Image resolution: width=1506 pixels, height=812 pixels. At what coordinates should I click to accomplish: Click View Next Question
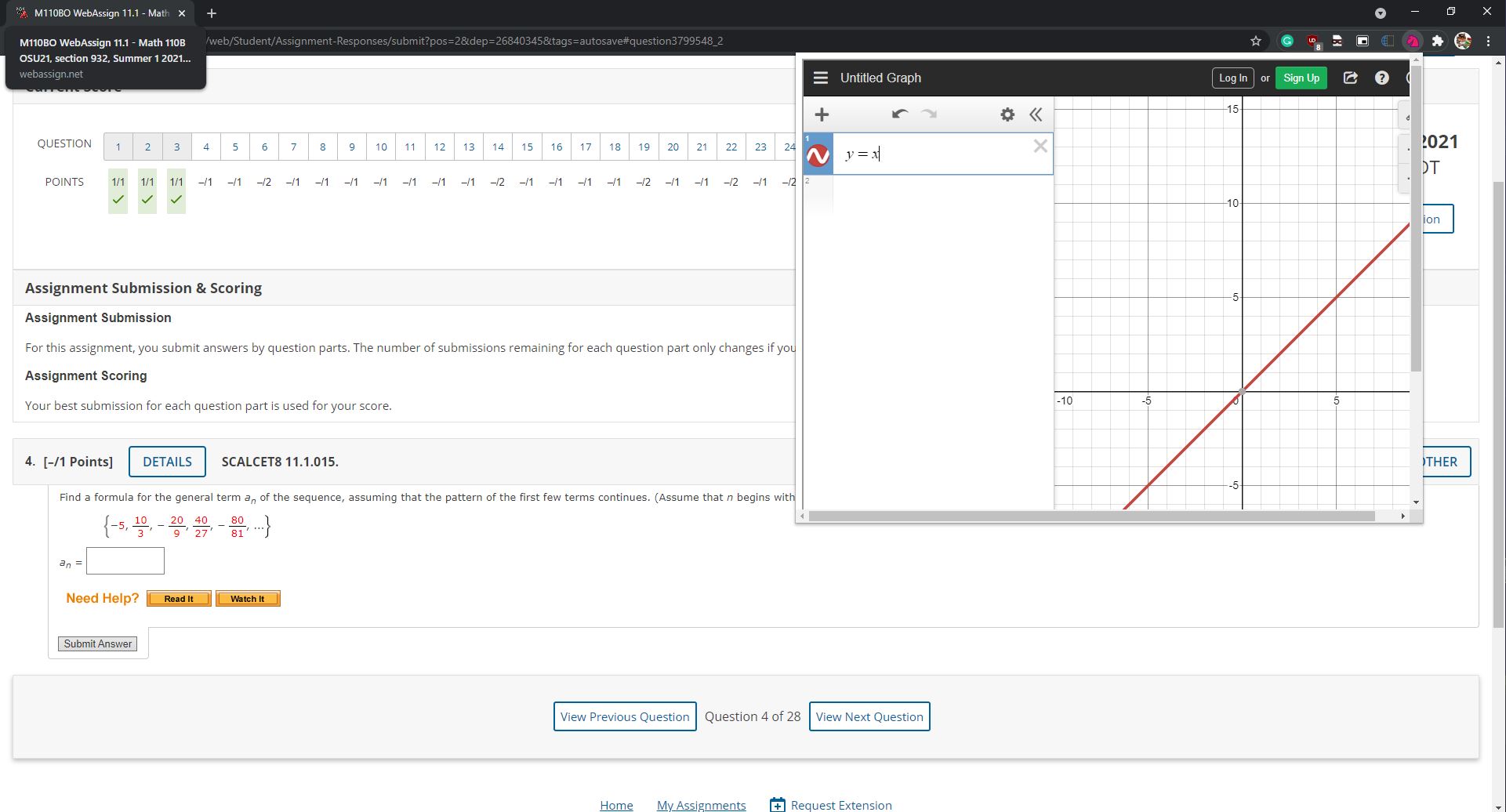[x=869, y=716]
